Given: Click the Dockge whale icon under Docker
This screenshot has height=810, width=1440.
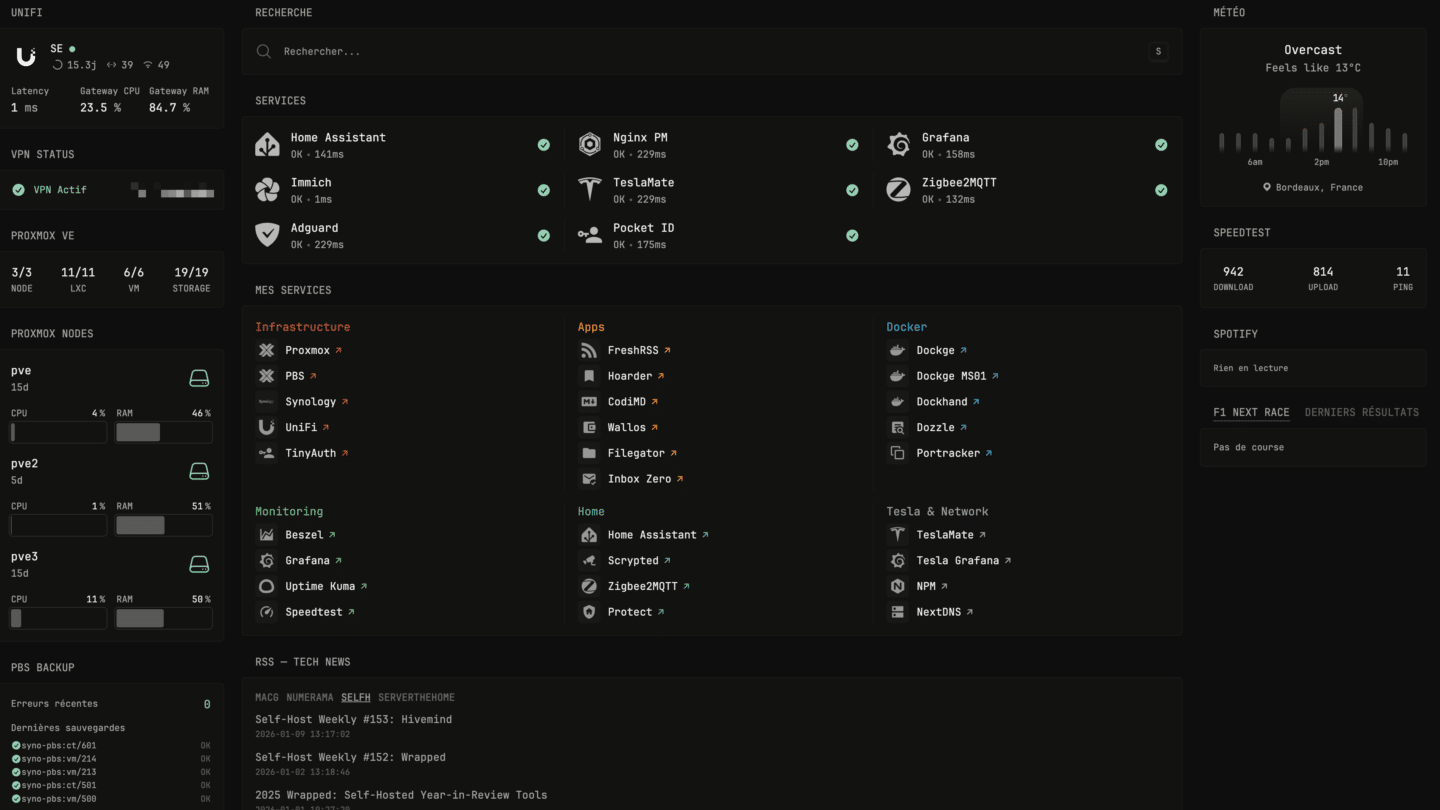Looking at the screenshot, I should [897, 350].
